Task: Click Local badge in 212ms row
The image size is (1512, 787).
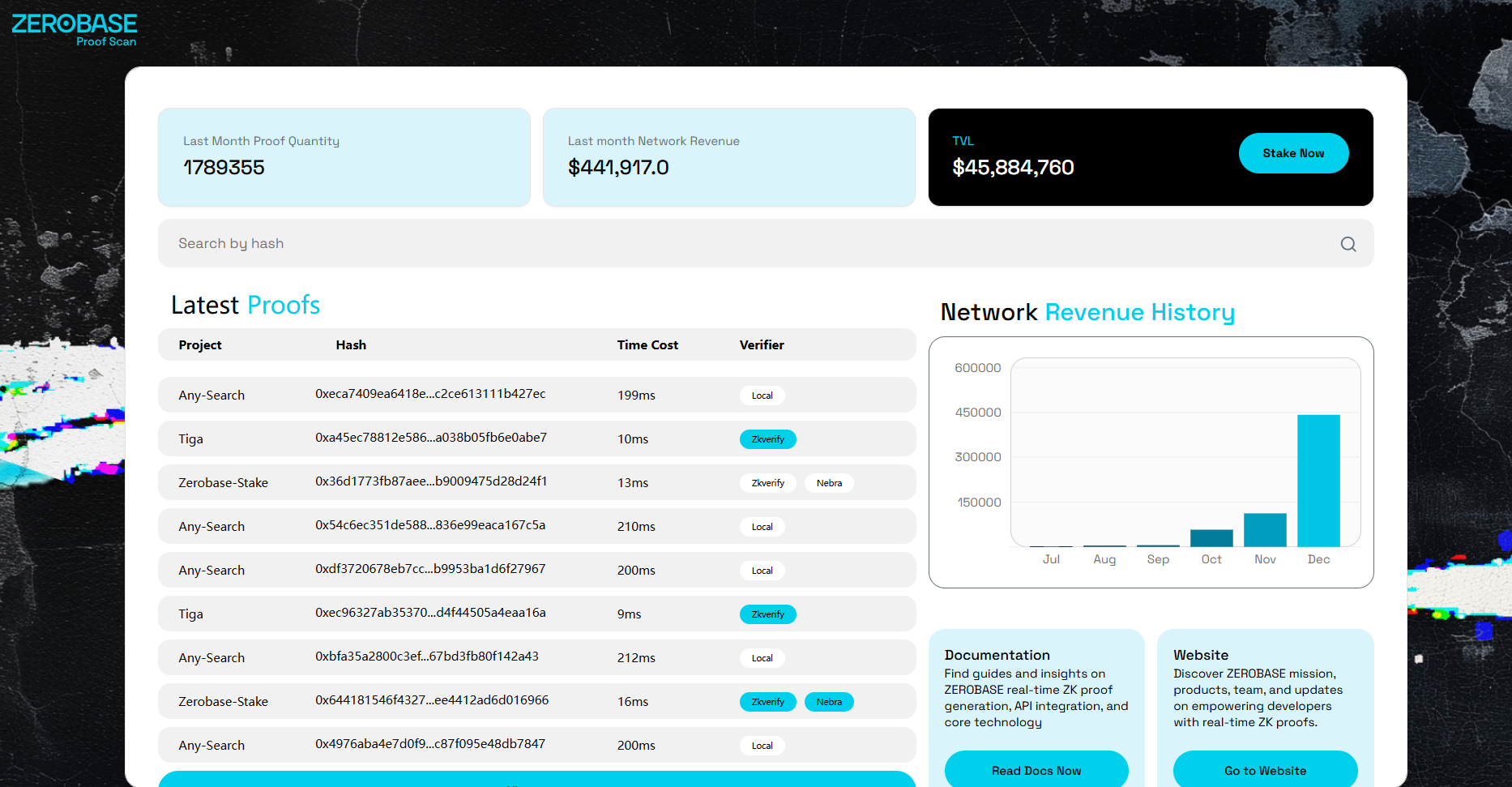Action: pos(762,658)
